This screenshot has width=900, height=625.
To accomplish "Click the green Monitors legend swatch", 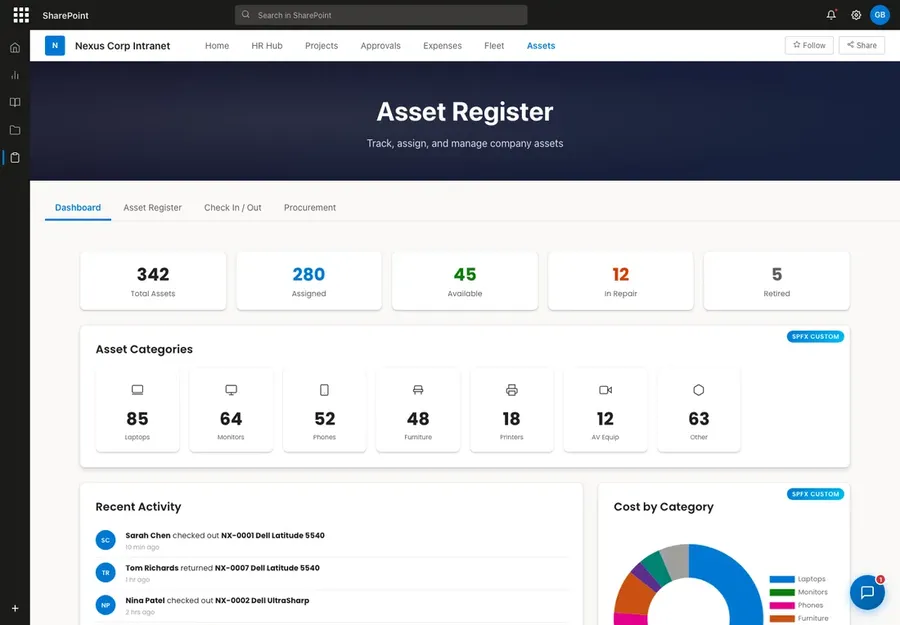I will [x=782, y=592].
